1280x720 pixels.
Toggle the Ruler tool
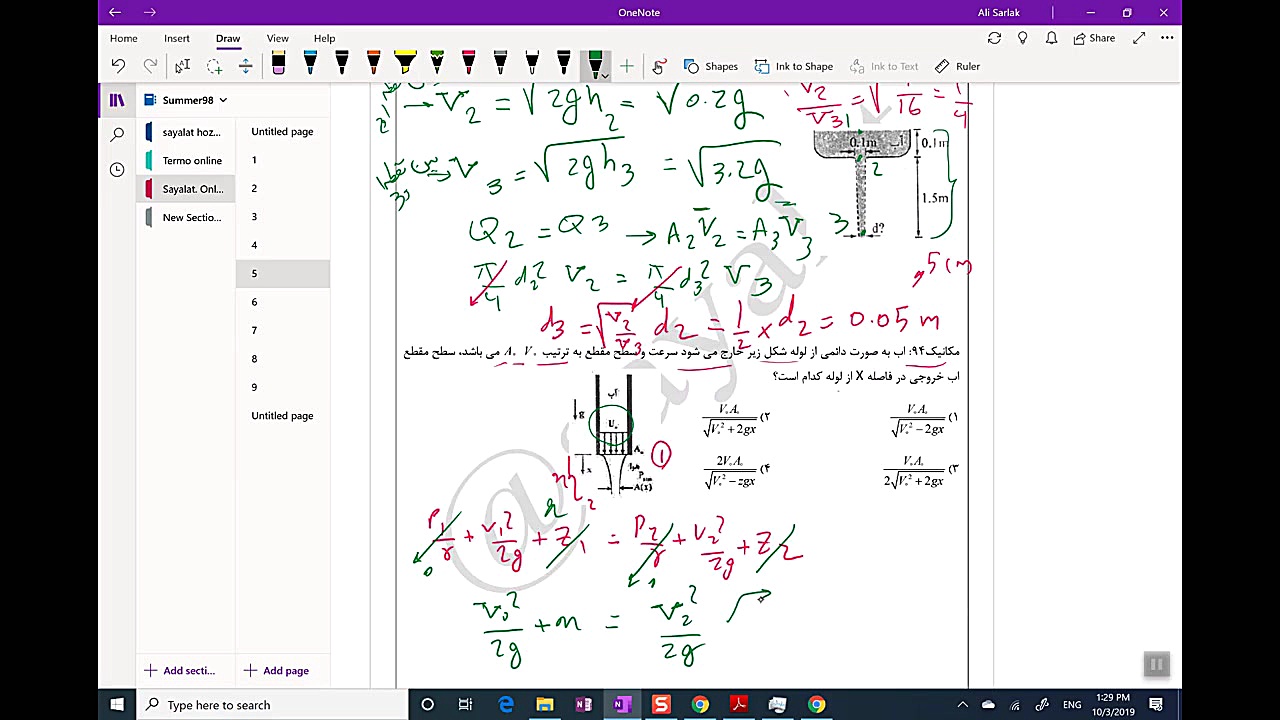(x=957, y=66)
